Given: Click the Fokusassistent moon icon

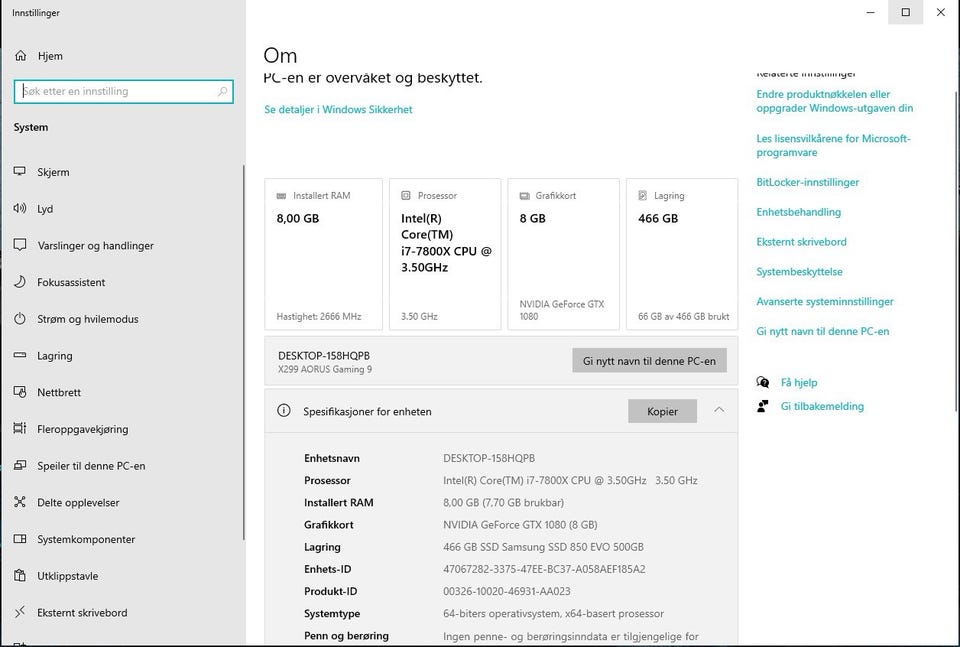Looking at the screenshot, I should 20,282.
